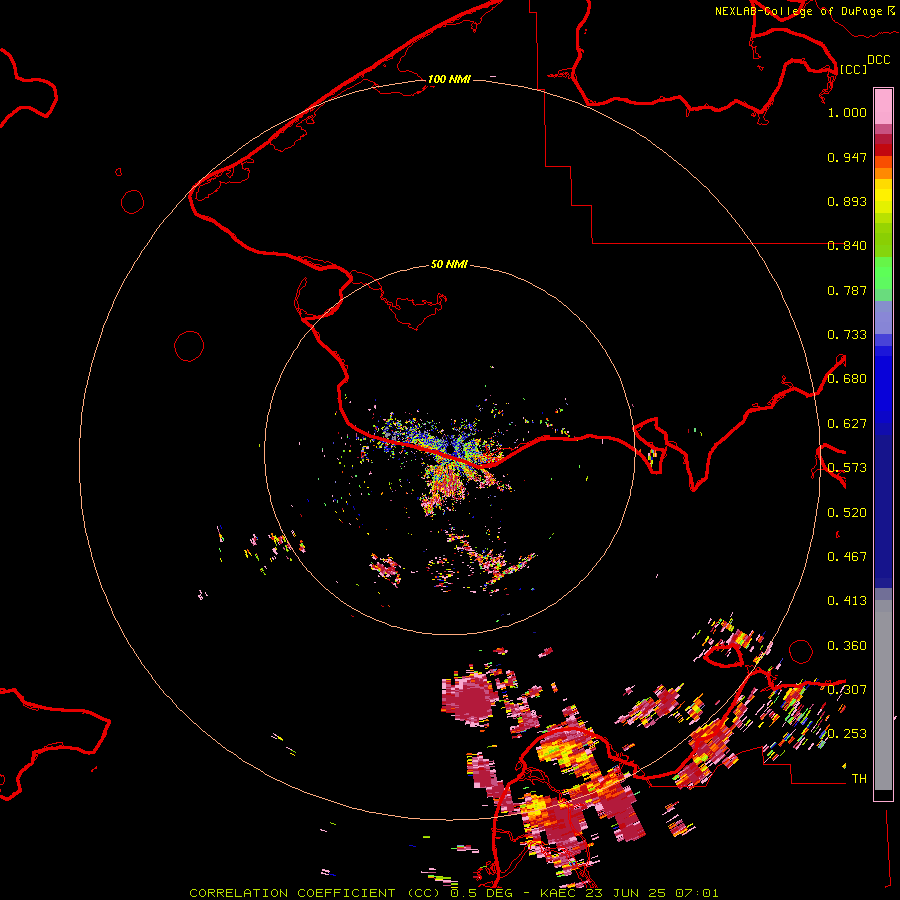Click the gray band of the color bar
Viewport: 900px width, 900px height.
[883, 695]
